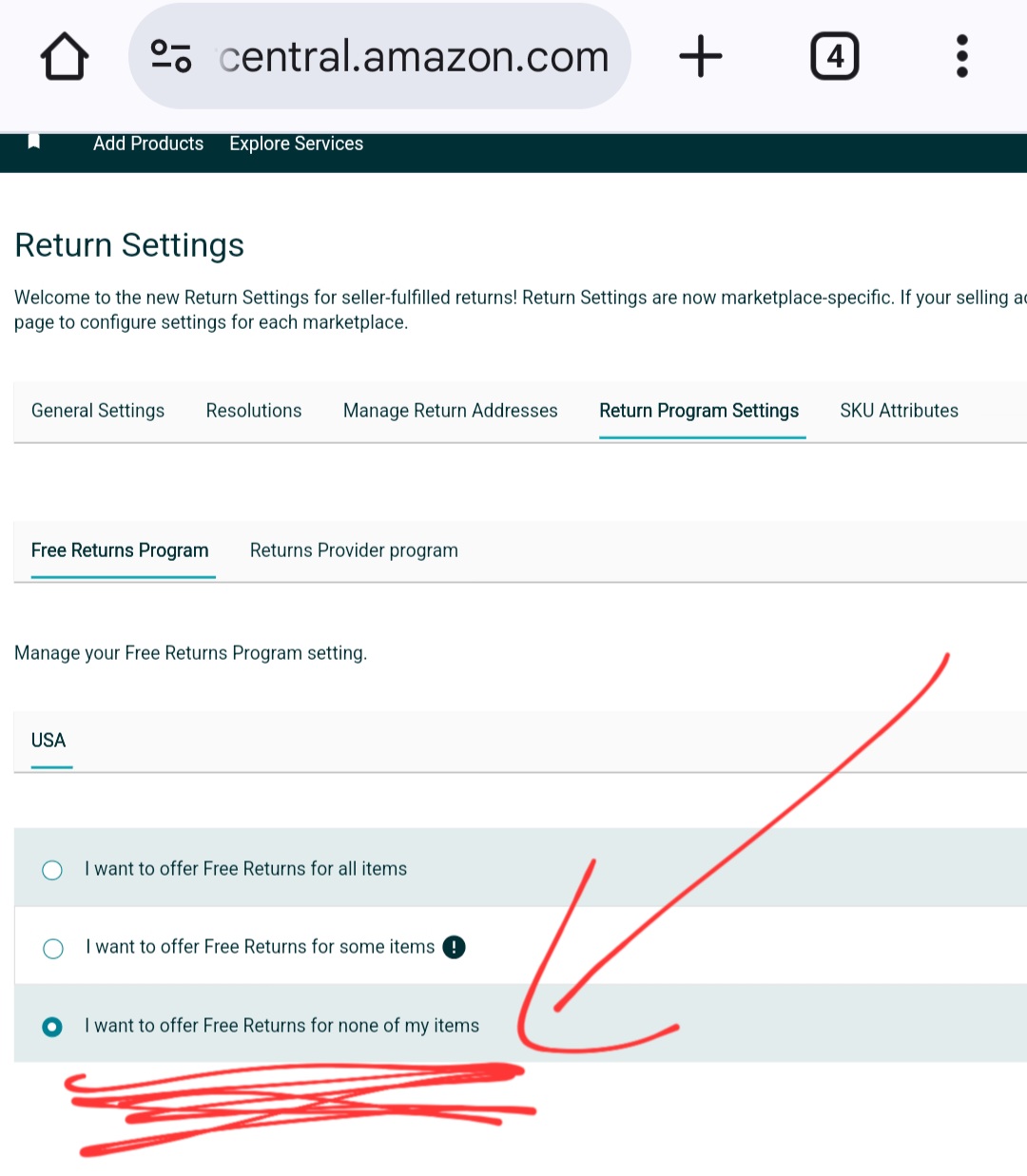Choose Free Returns for none of my items
Viewport: 1027px width, 1176px height.
[52, 1027]
